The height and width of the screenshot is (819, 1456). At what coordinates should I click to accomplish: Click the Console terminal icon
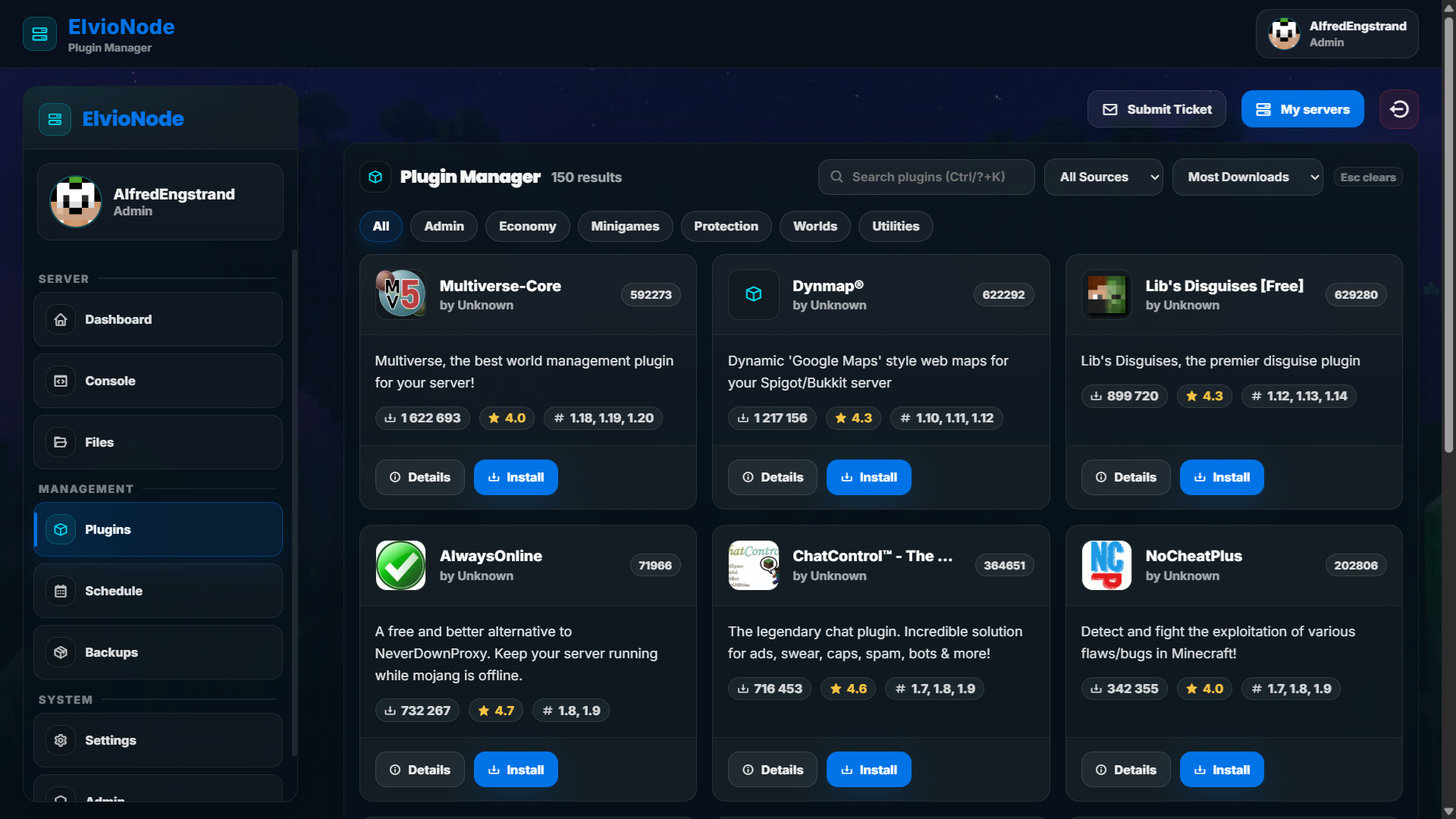click(61, 381)
